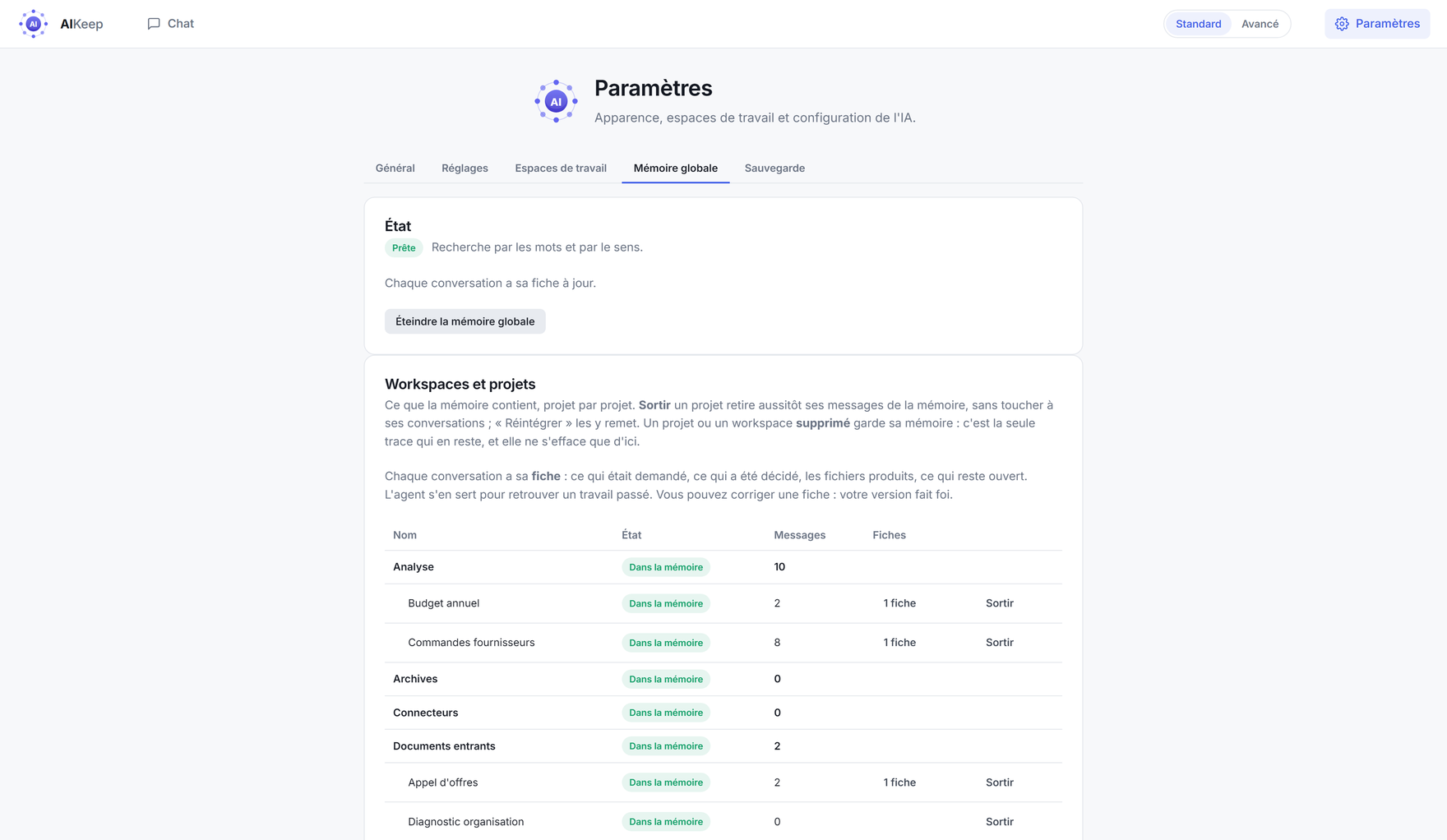Click Sortir for Budget annuel
Image resolution: width=1447 pixels, height=840 pixels.
[x=999, y=603]
